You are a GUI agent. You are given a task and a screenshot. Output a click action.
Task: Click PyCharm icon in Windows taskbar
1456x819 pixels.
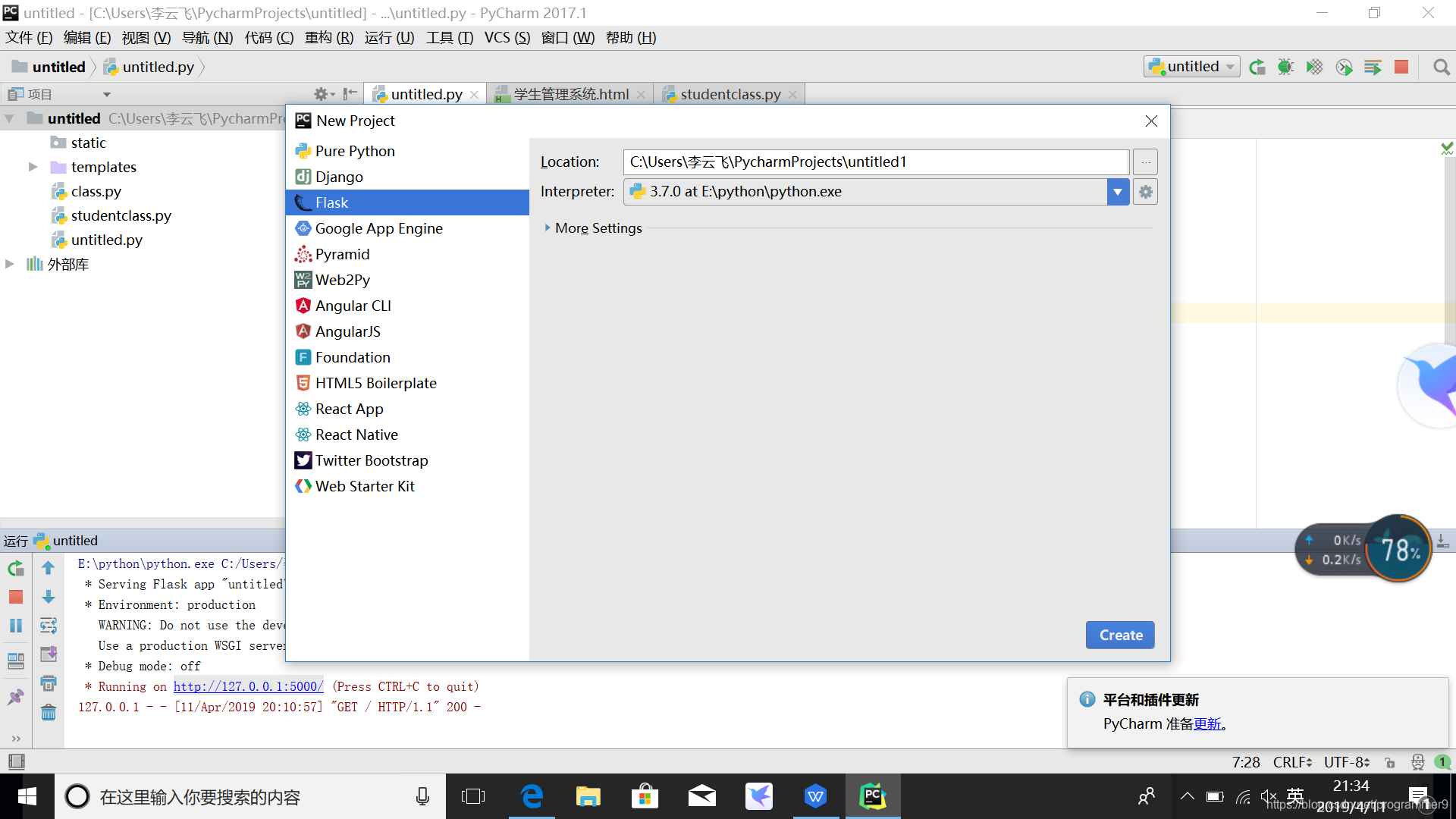click(873, 796)
